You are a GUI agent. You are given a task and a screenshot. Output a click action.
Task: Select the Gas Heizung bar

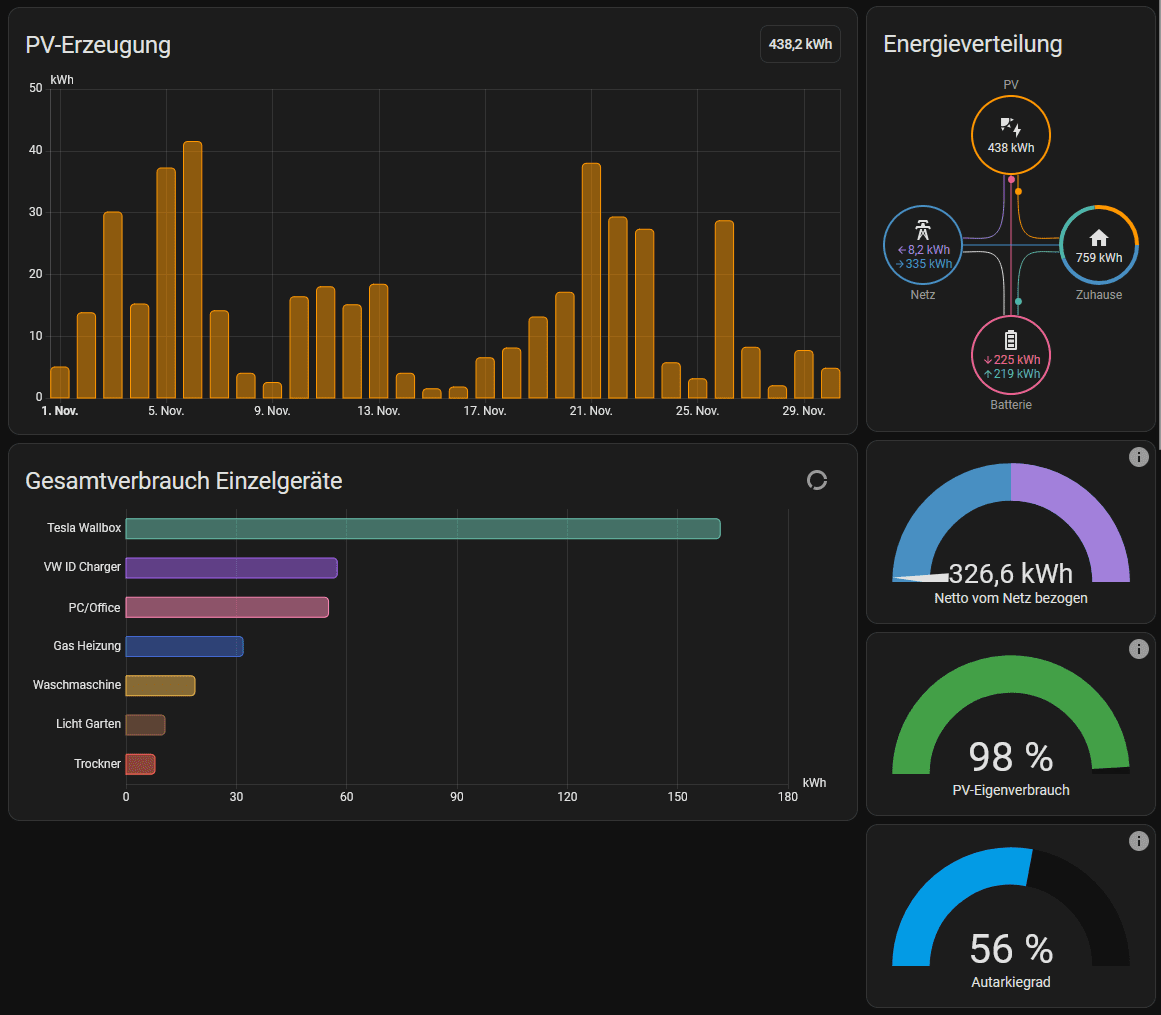(x=184, y=646)
